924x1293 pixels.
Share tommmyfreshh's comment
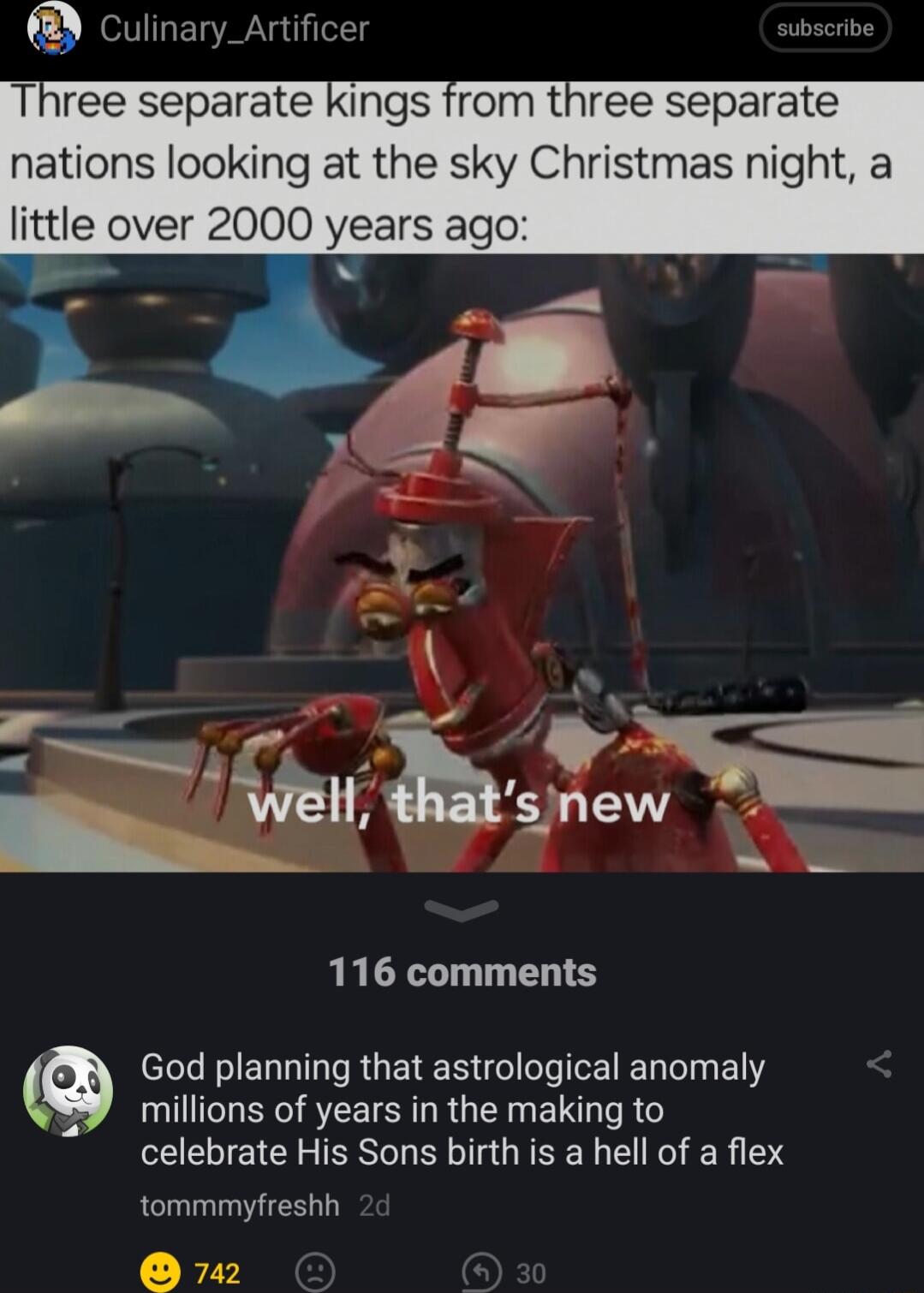[x=879, y=1064]
